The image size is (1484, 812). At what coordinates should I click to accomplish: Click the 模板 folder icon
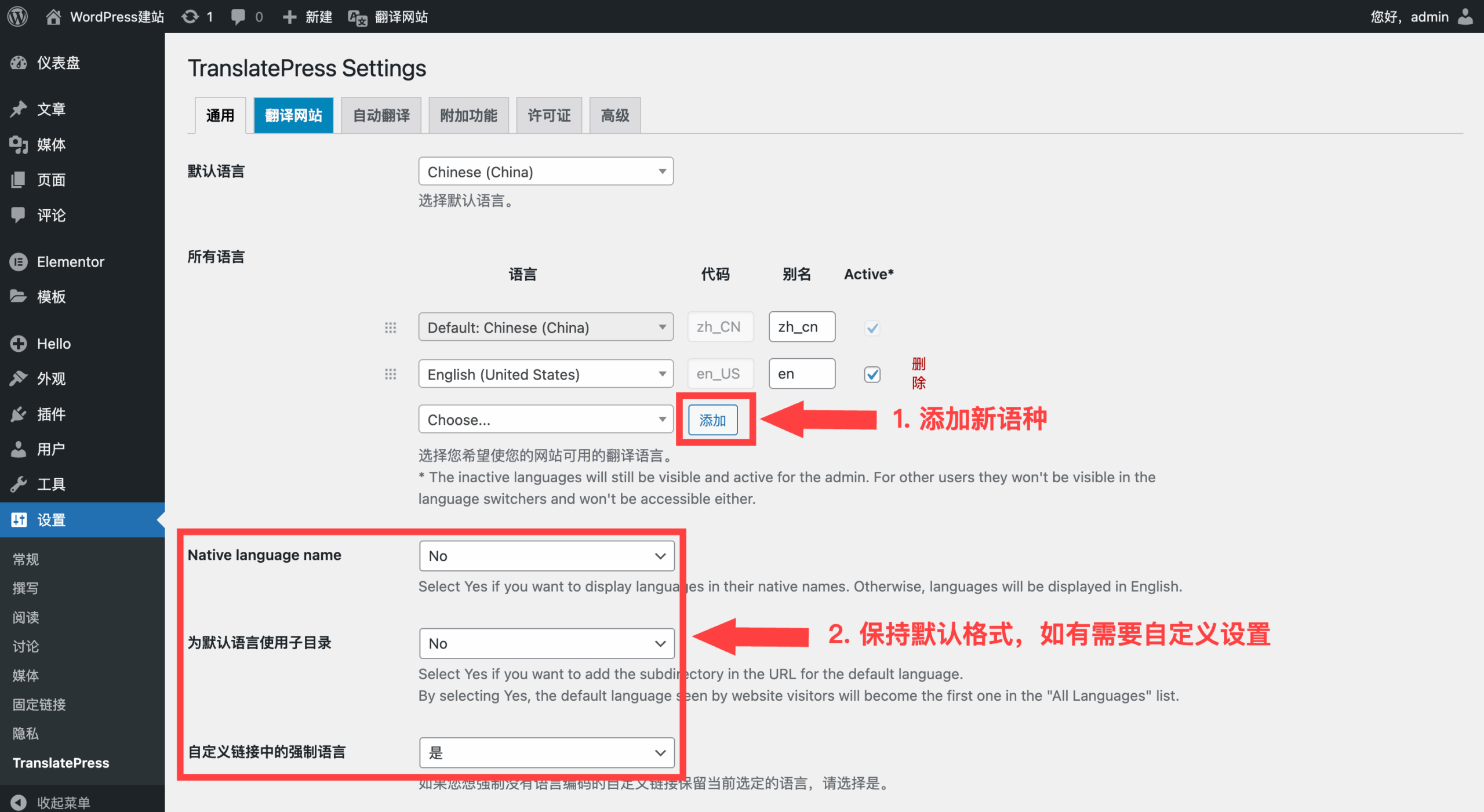point(19,297)
